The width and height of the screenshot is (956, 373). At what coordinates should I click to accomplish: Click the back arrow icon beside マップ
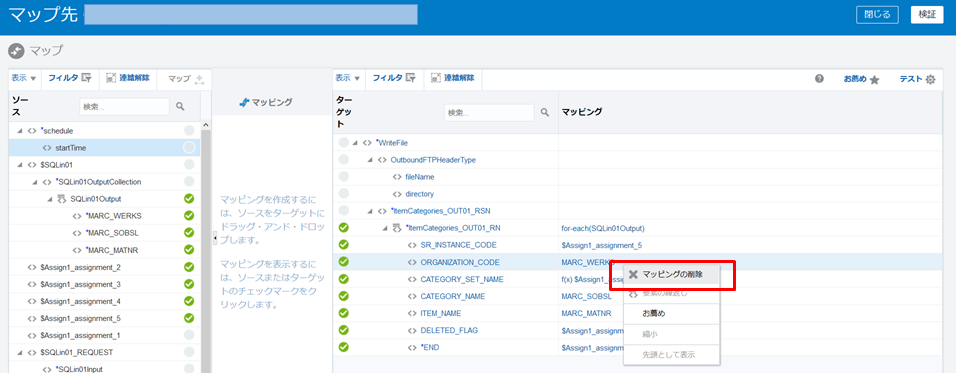pos(16,51)
